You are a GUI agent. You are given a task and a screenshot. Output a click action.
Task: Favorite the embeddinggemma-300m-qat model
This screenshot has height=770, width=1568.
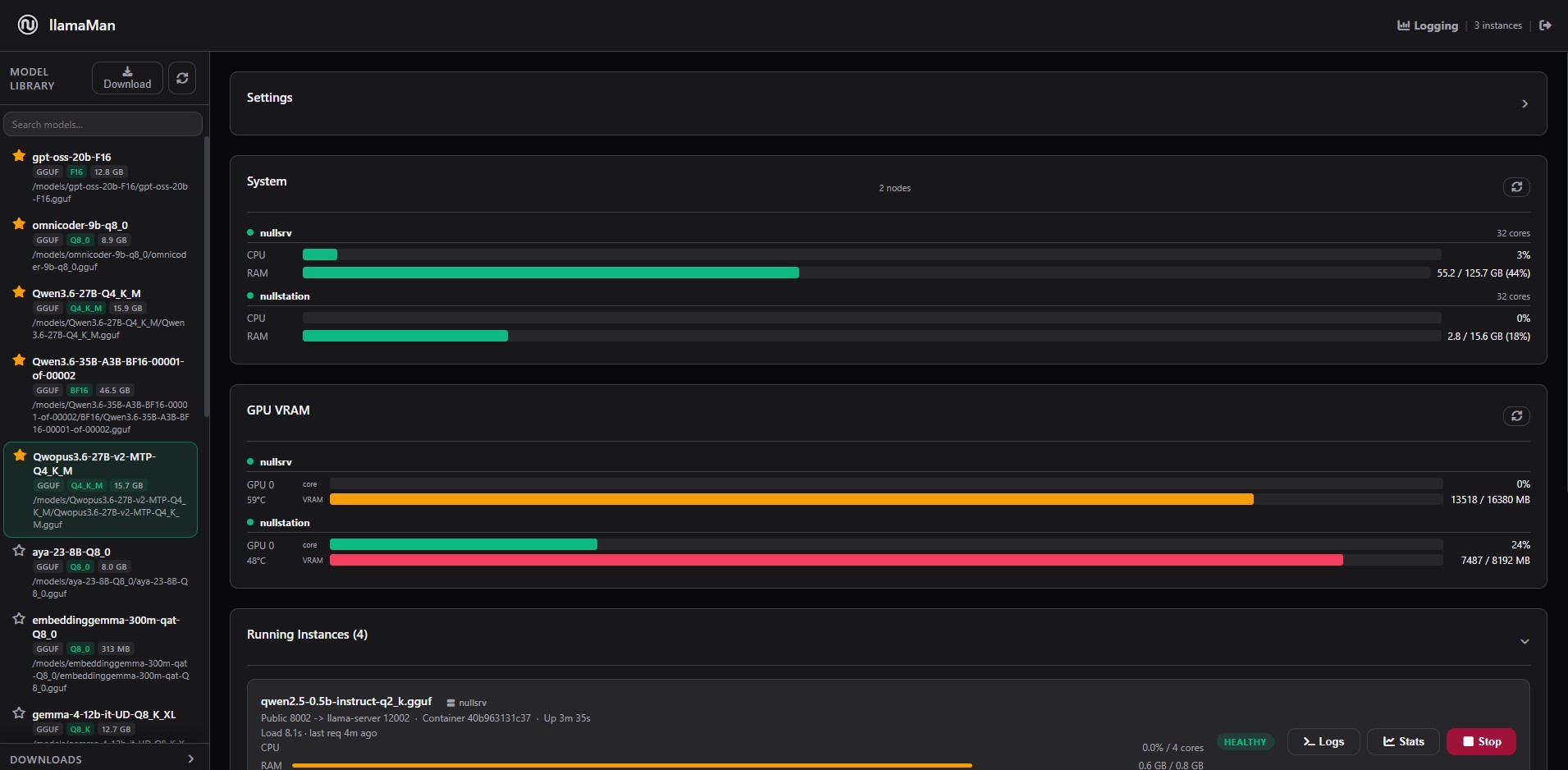19,619
